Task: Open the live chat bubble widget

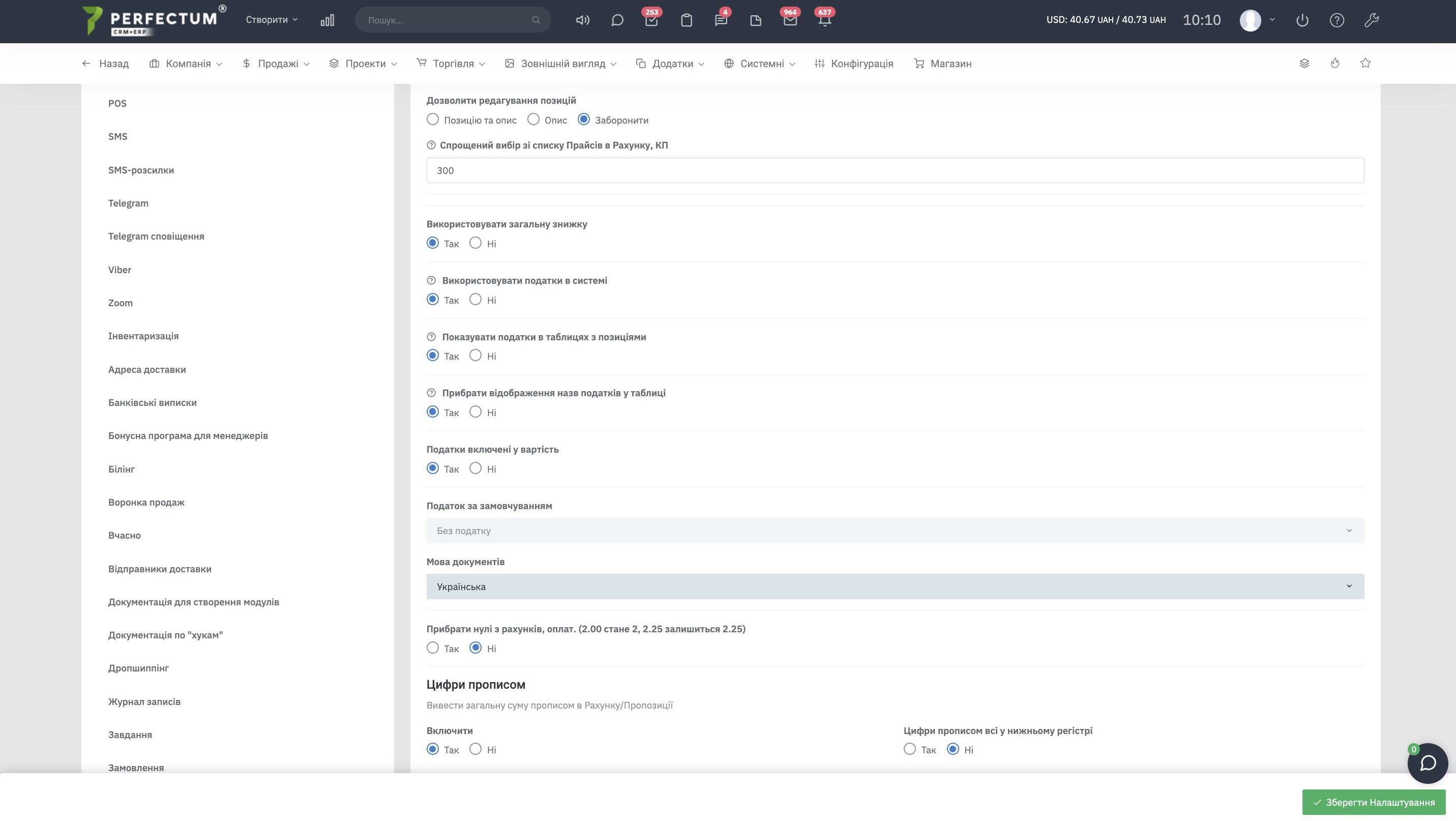Action: [1427, 763]
